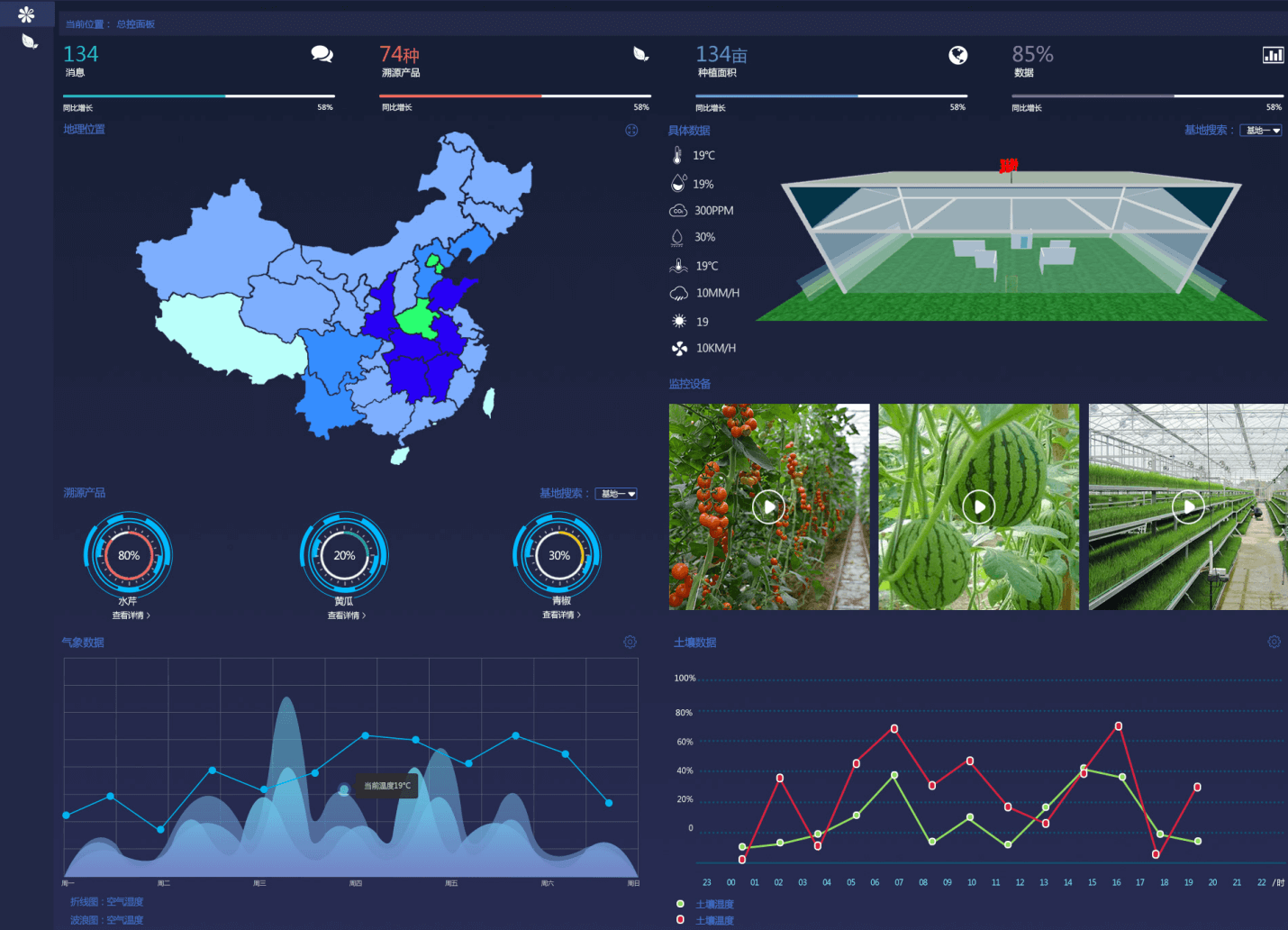Screen dimensions: 1288x930
Task: Play the watermelon monitoring video
Action: click(978, 506)
